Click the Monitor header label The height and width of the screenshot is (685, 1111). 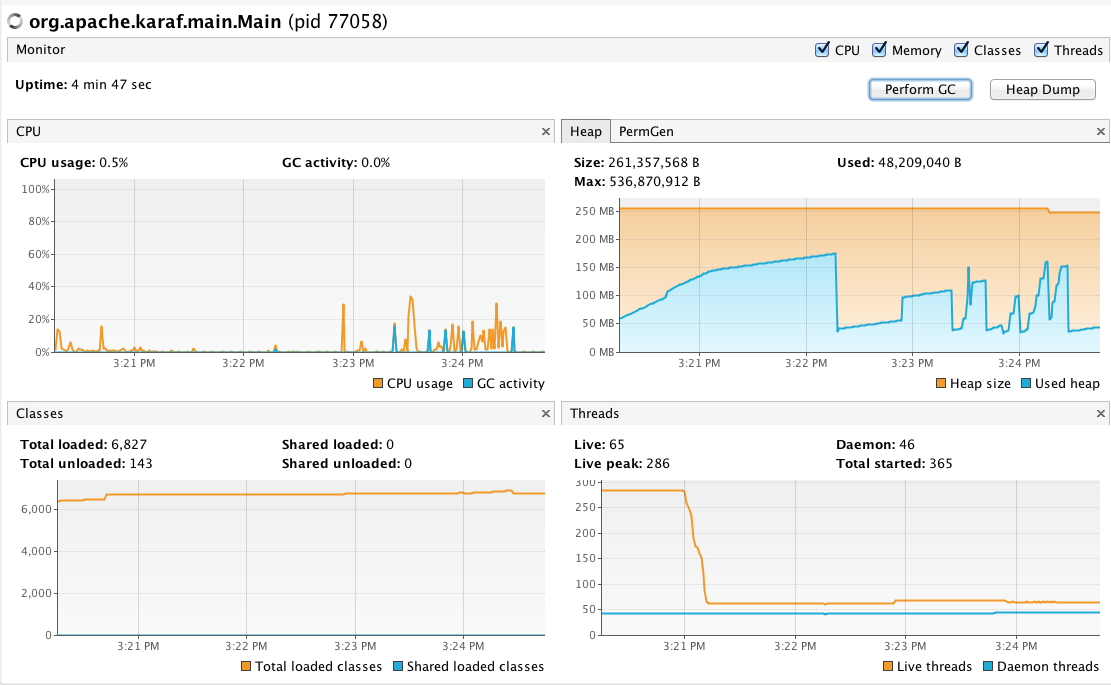pyautogui.click(x=40, y=50)
